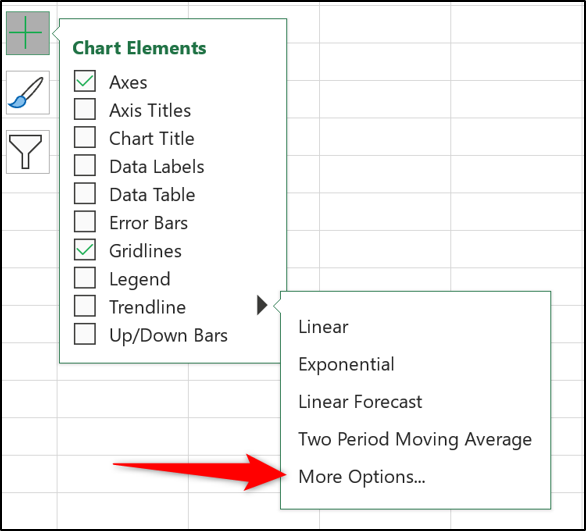The image size is (586, 531).
Task: Pick Two Period Moving Average
Action: point(415,439)
